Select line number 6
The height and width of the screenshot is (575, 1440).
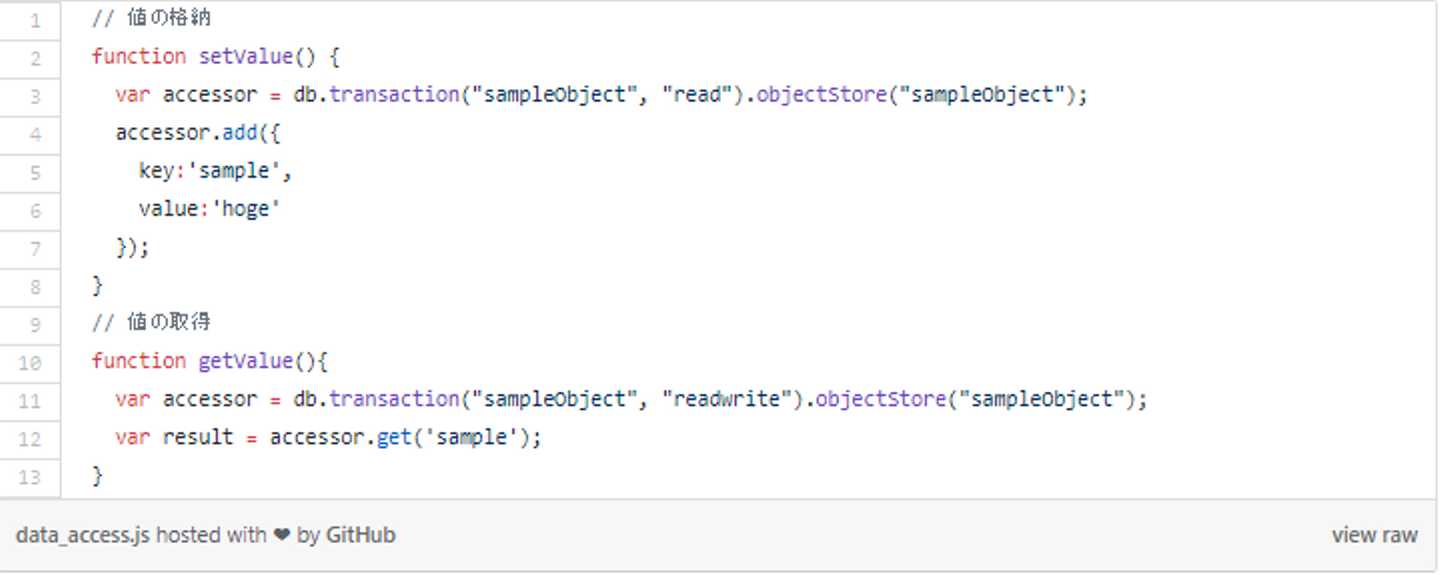click(x=36, y=210)
